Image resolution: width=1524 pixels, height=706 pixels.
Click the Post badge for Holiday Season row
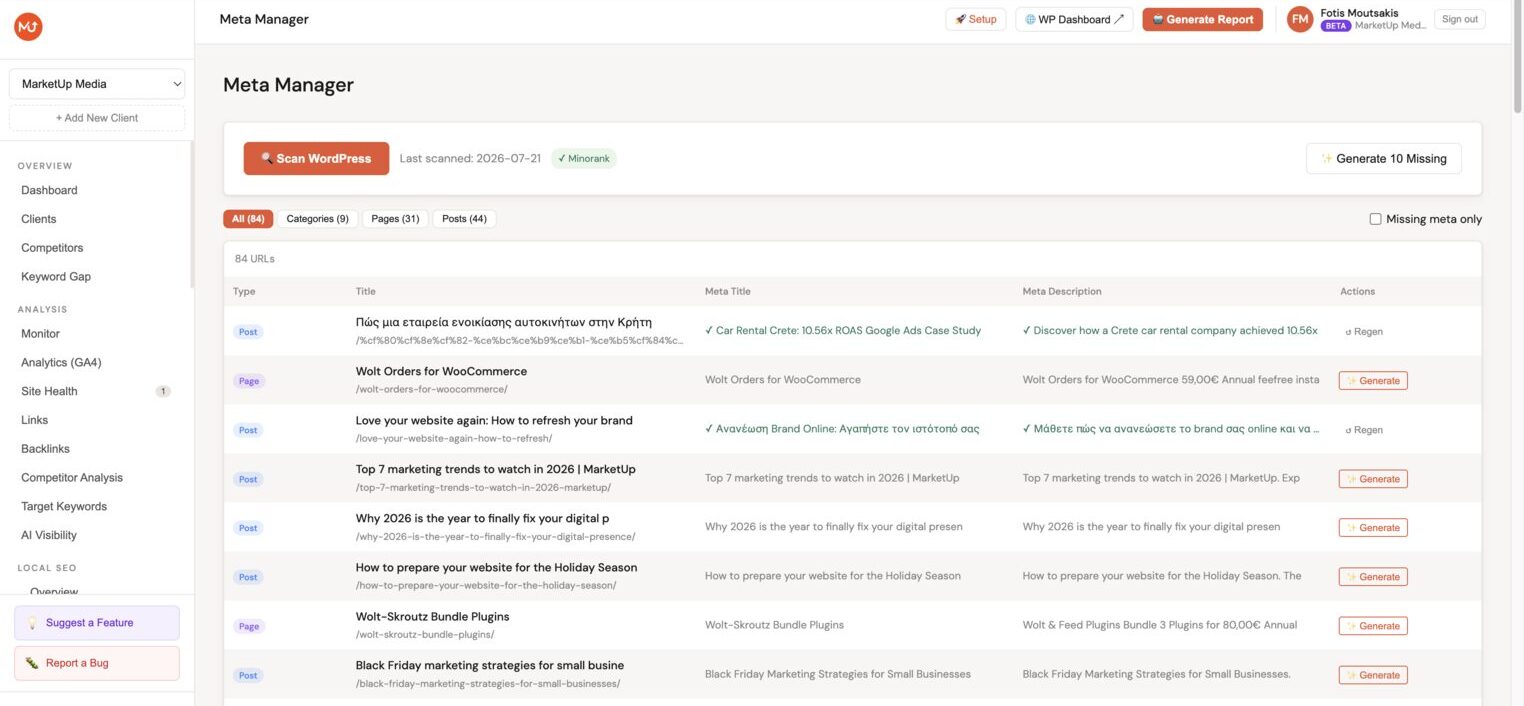click(x=248, y=577)
